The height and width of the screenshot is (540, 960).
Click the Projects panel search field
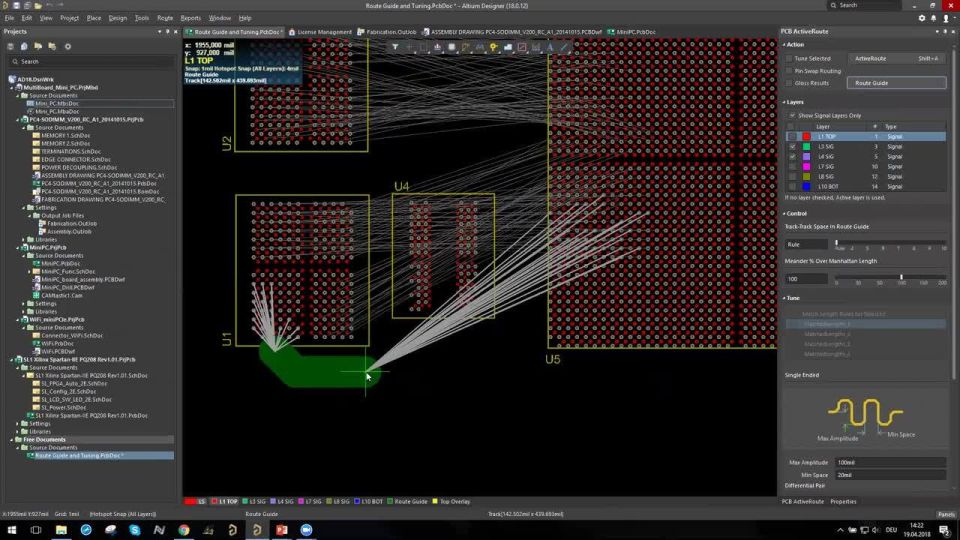point(91,61)
